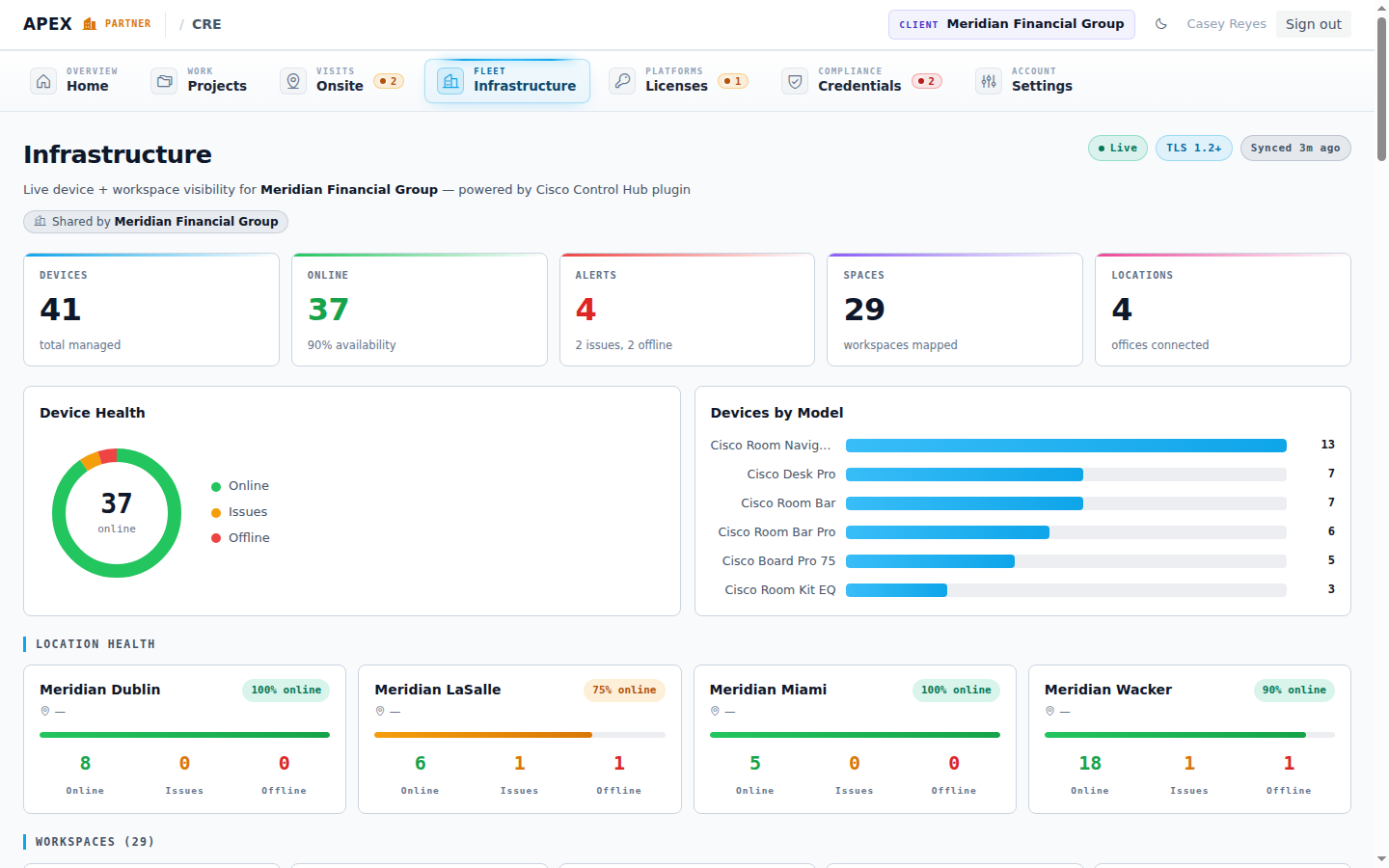This screenshot has width=1389, height=868.
Task: Select the Issues legend item
Action: click(239, 512)
